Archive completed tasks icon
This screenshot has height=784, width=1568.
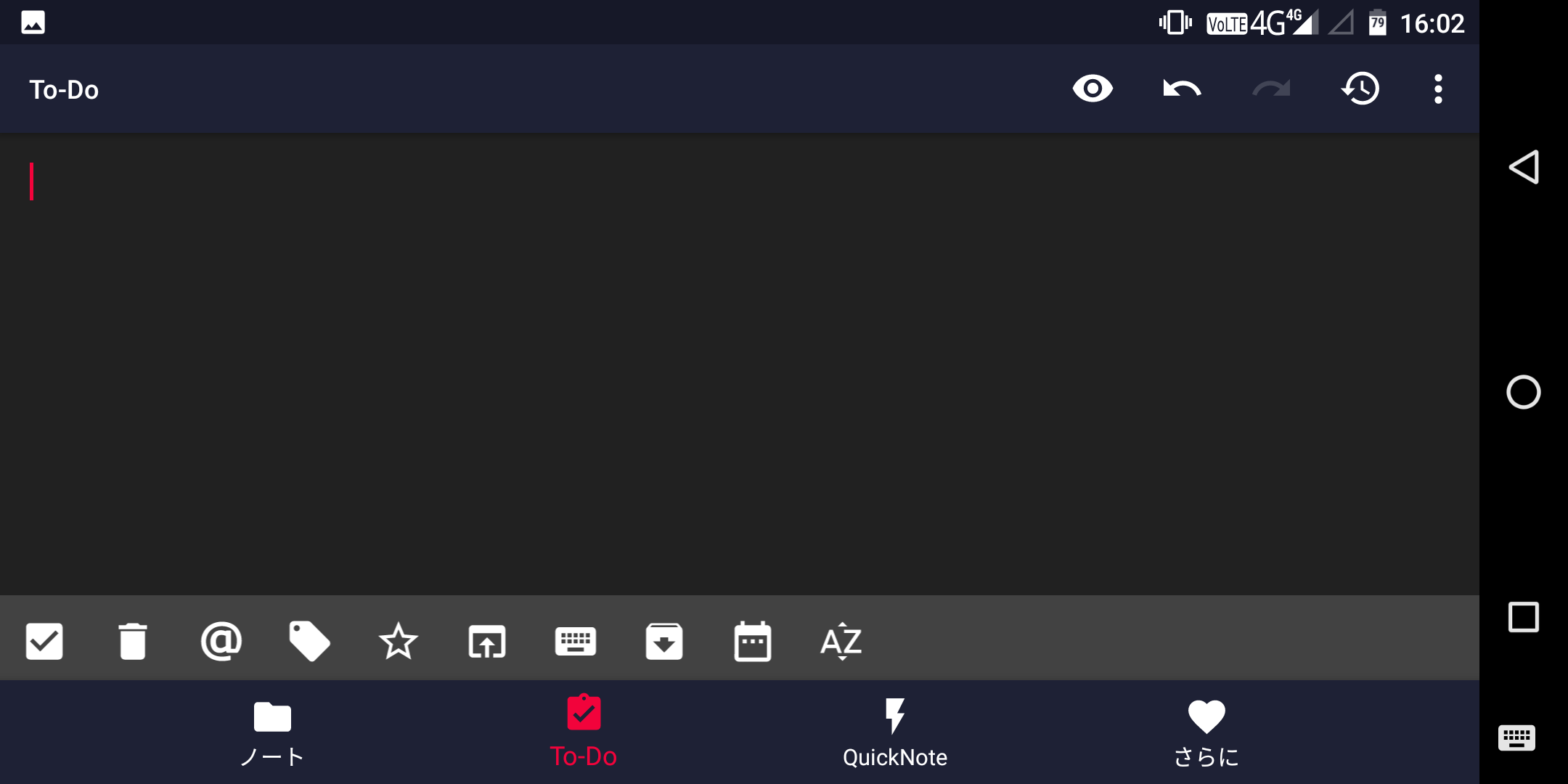[663, 641]
